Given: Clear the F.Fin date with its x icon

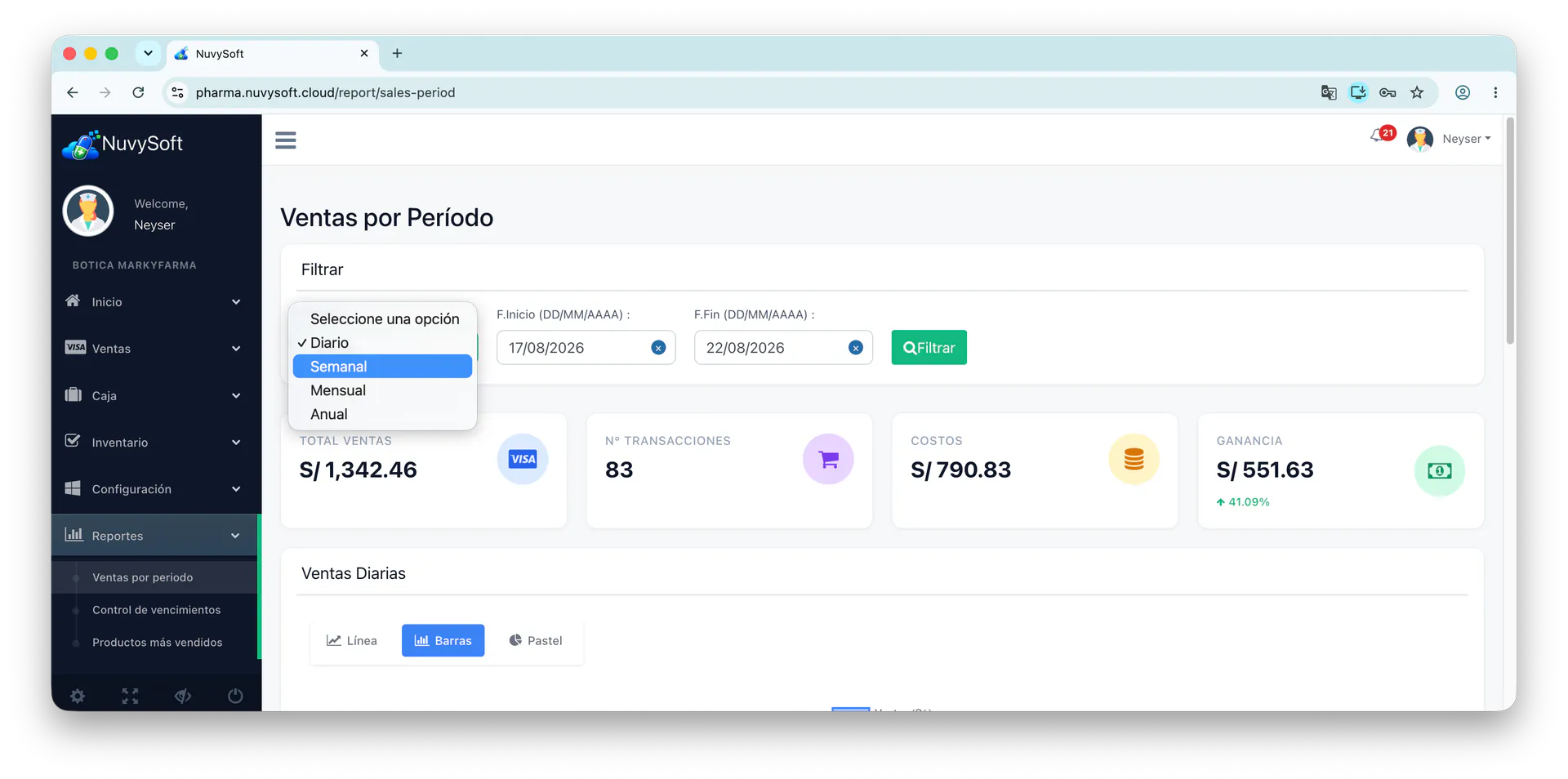Looking at the screenshot, I should [x=856, y=348].
